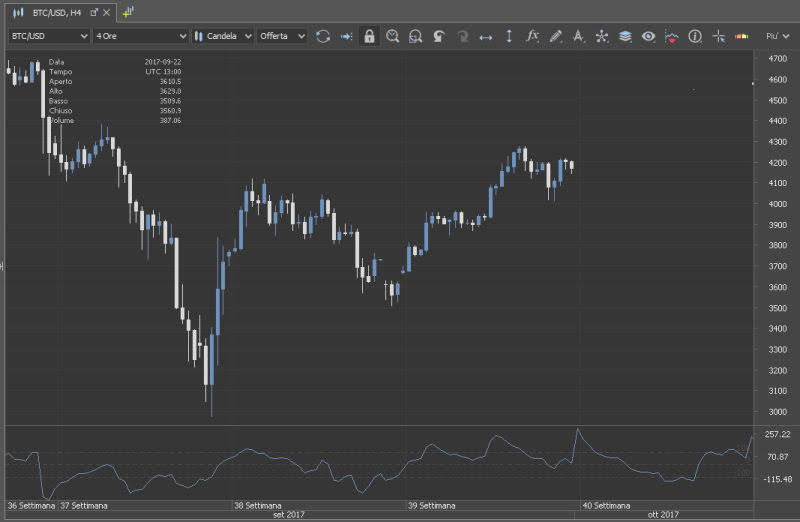Screen dimensions: 800x522
Task: Toggle the crosshair cursor tool
Action: [x=718, y=36]
